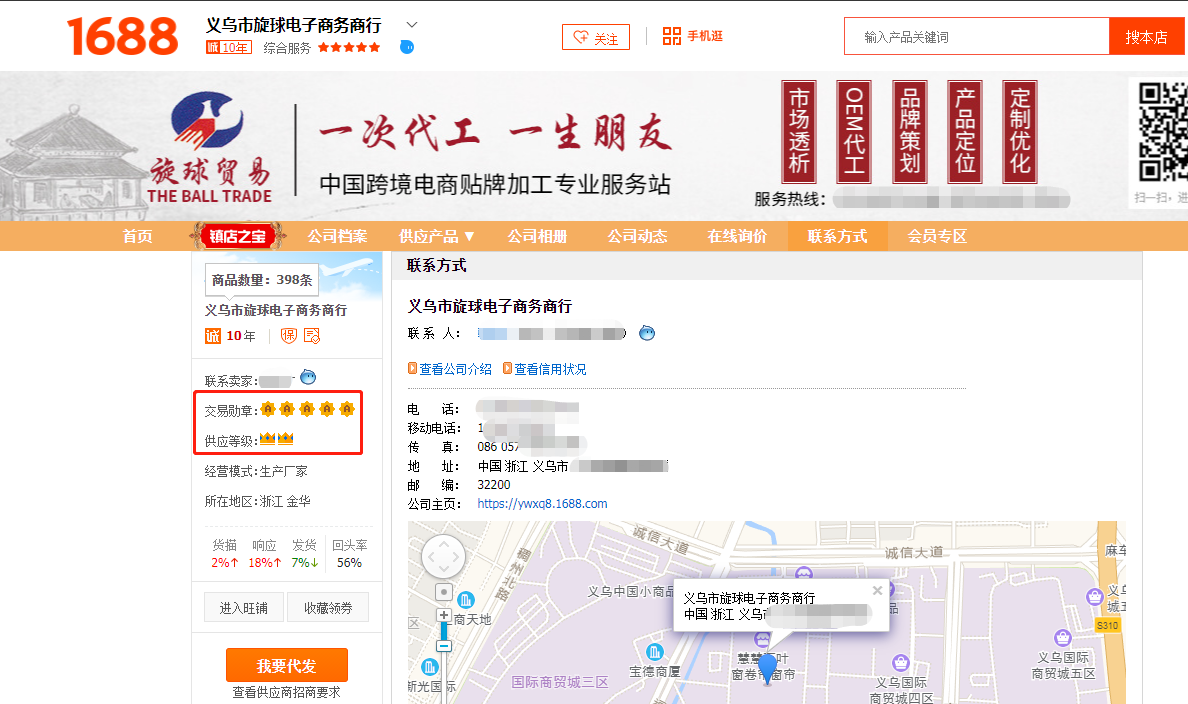Click Wangwang icon next to 联系人
Screen dimensions: 1188x704
click(647, 333)
